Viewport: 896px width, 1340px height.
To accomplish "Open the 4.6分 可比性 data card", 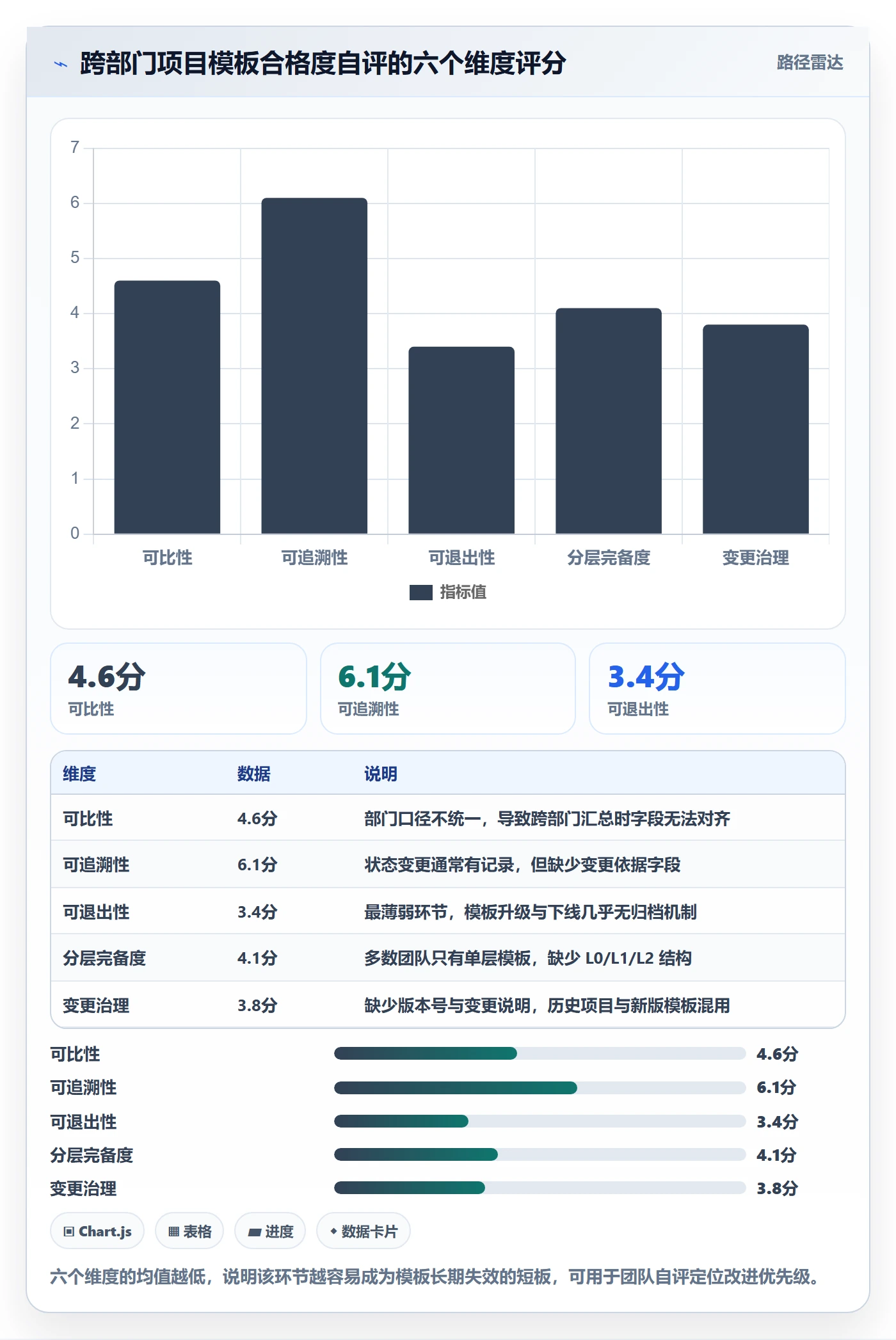I will click(x=179, y=689).
